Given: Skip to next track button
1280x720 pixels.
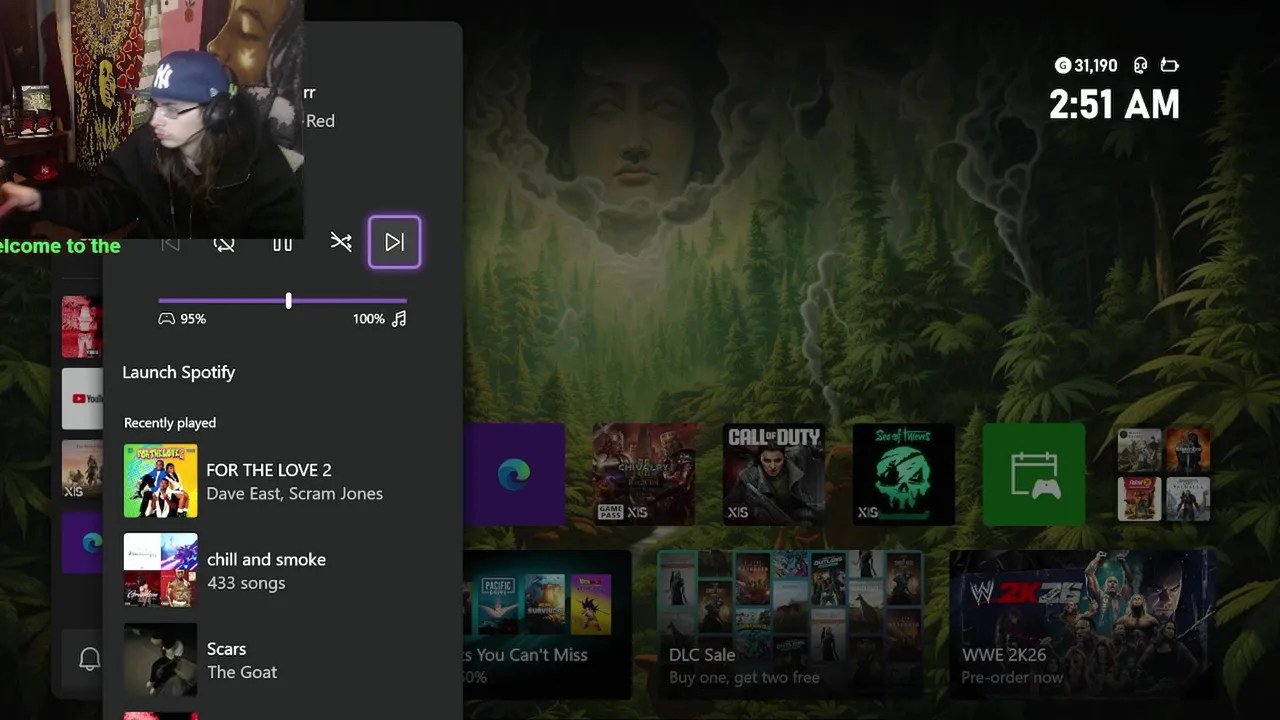Looking at the screenshot, I should point(394,242).
